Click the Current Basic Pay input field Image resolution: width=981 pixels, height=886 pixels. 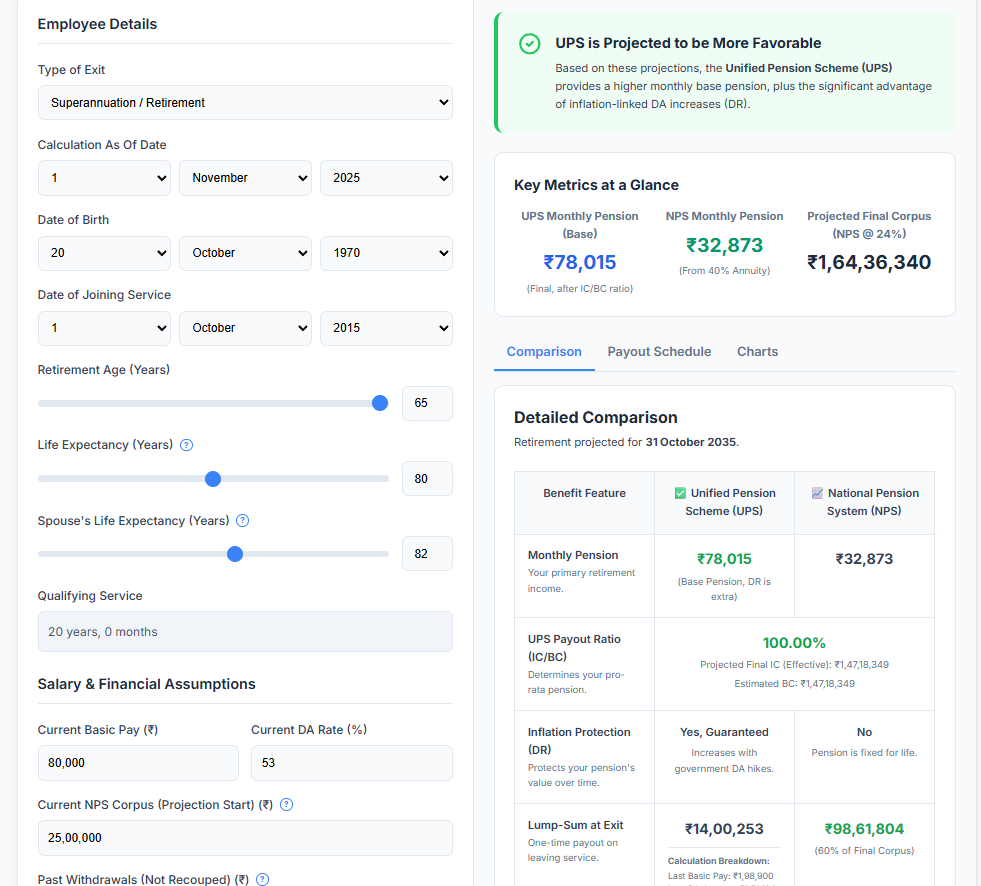tap(138, 763)
